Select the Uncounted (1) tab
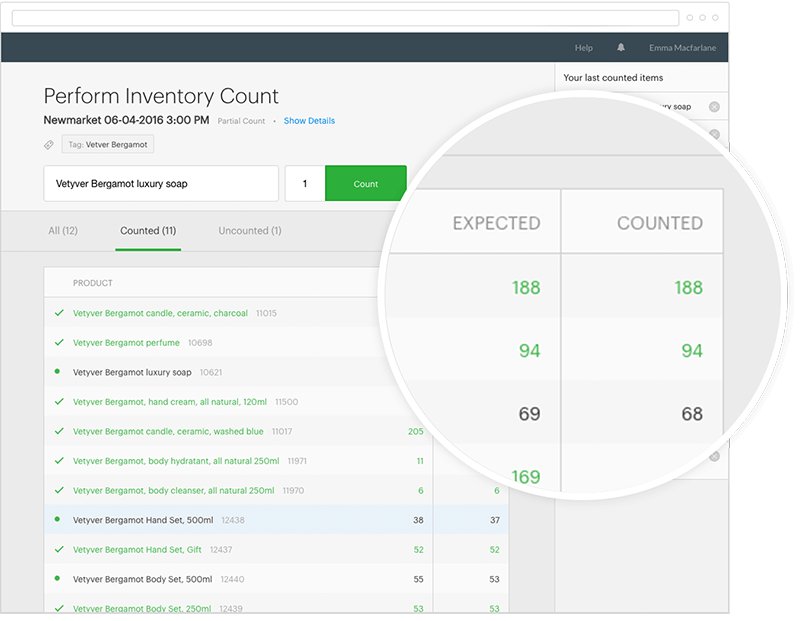This screenshot has width=800, height=621. point(249,231)
